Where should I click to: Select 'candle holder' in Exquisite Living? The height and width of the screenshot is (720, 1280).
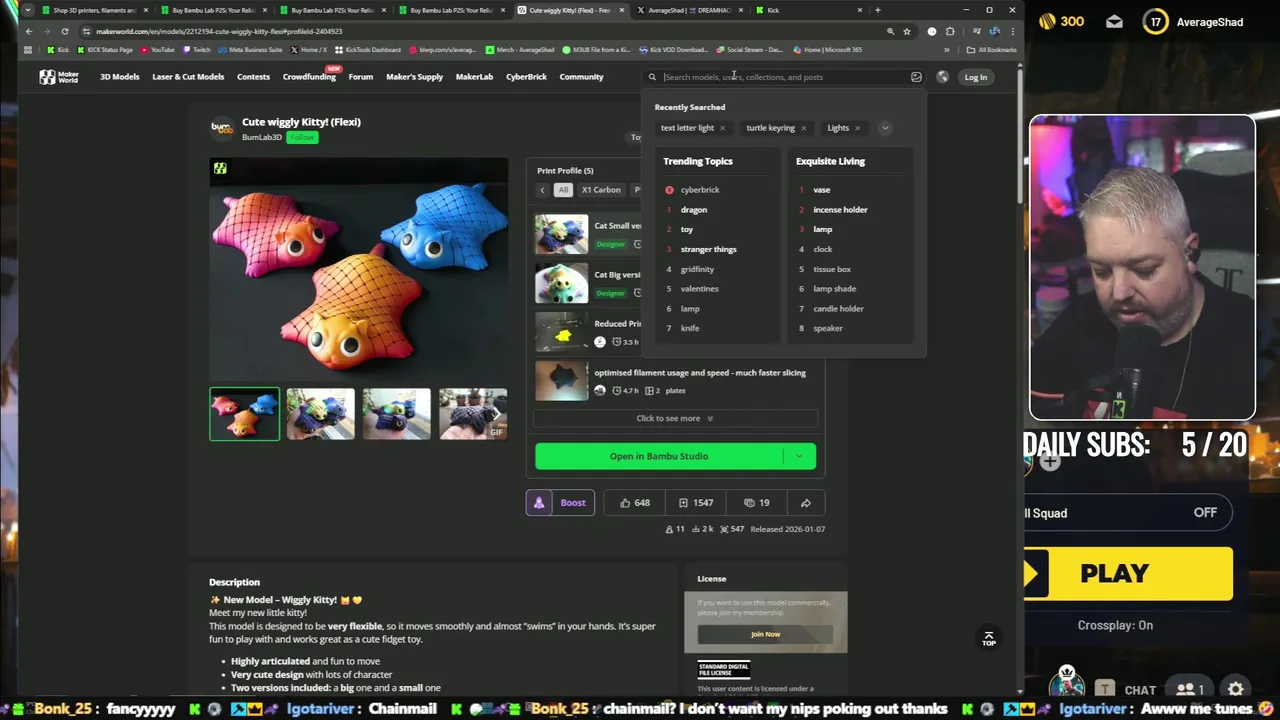coord(838,309)
